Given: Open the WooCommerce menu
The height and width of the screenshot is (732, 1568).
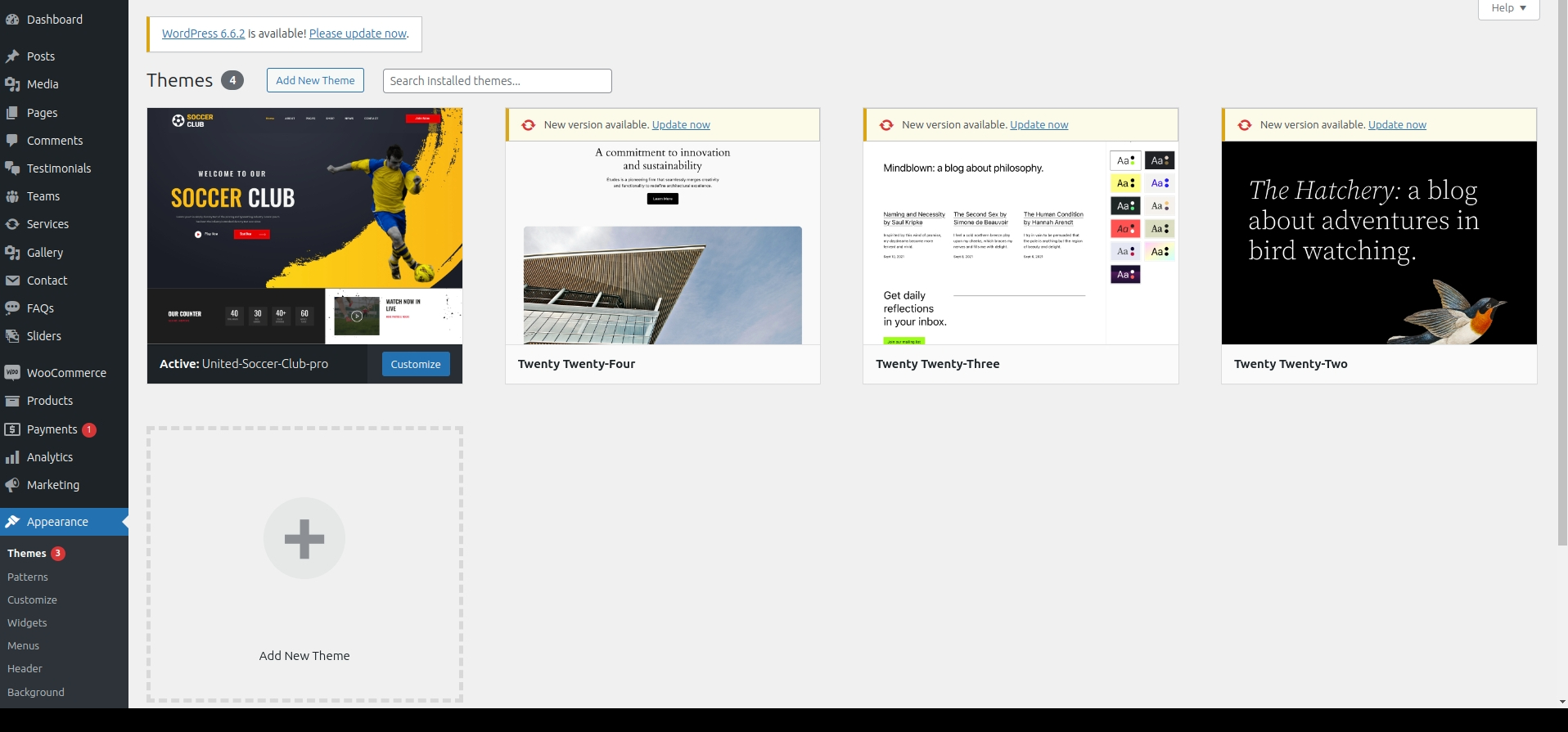Looking at the screenshot, I should [64, 373].
